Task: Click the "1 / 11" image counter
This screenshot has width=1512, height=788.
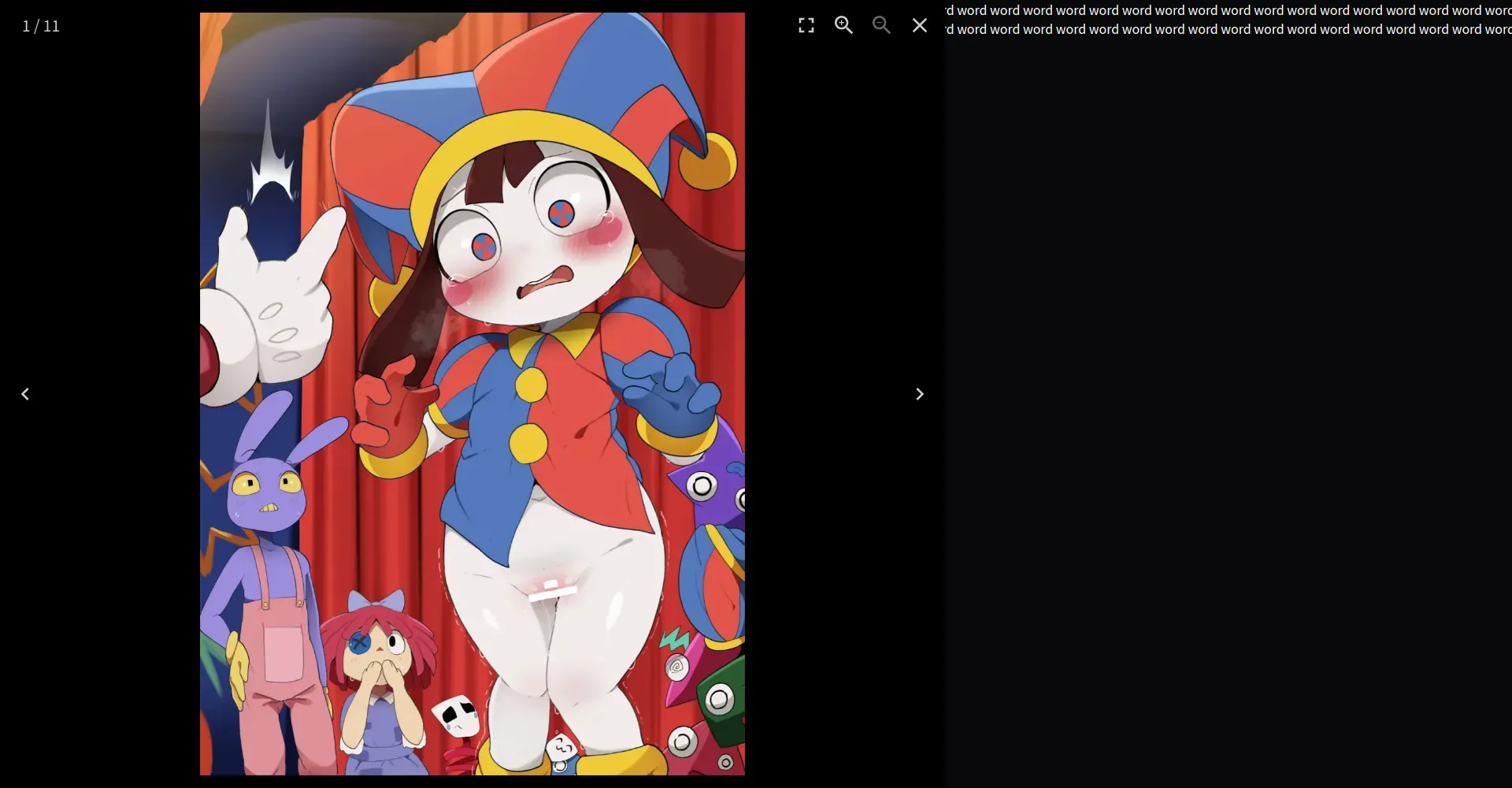Action: tap(41, 26)
